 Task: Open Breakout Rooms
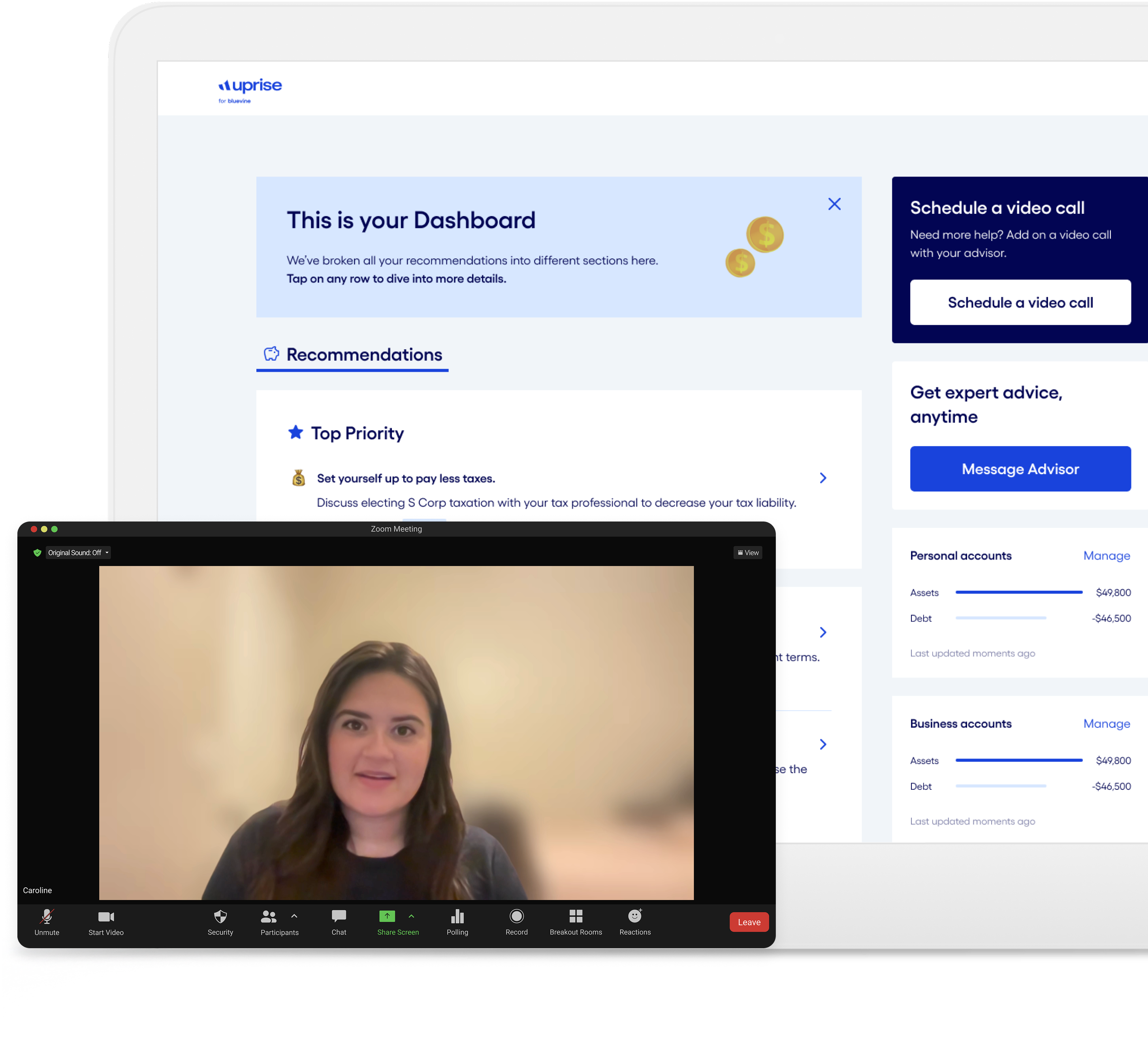pyautogui.click(x=576, y=917)
